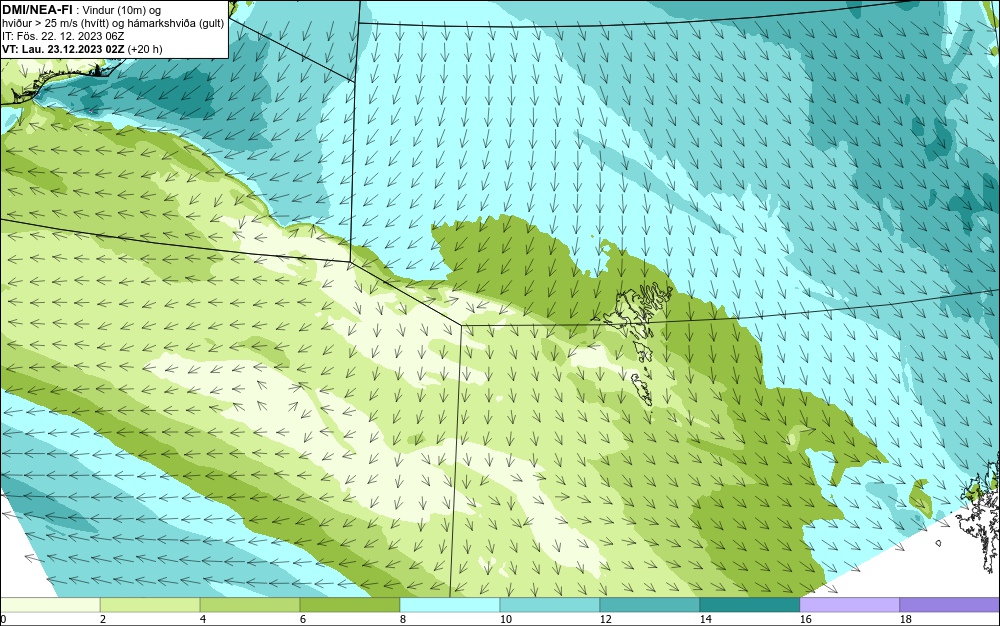Click the 8–10 m/s light cyan legend swatch

pyautogui.click(x=450, y=605)
